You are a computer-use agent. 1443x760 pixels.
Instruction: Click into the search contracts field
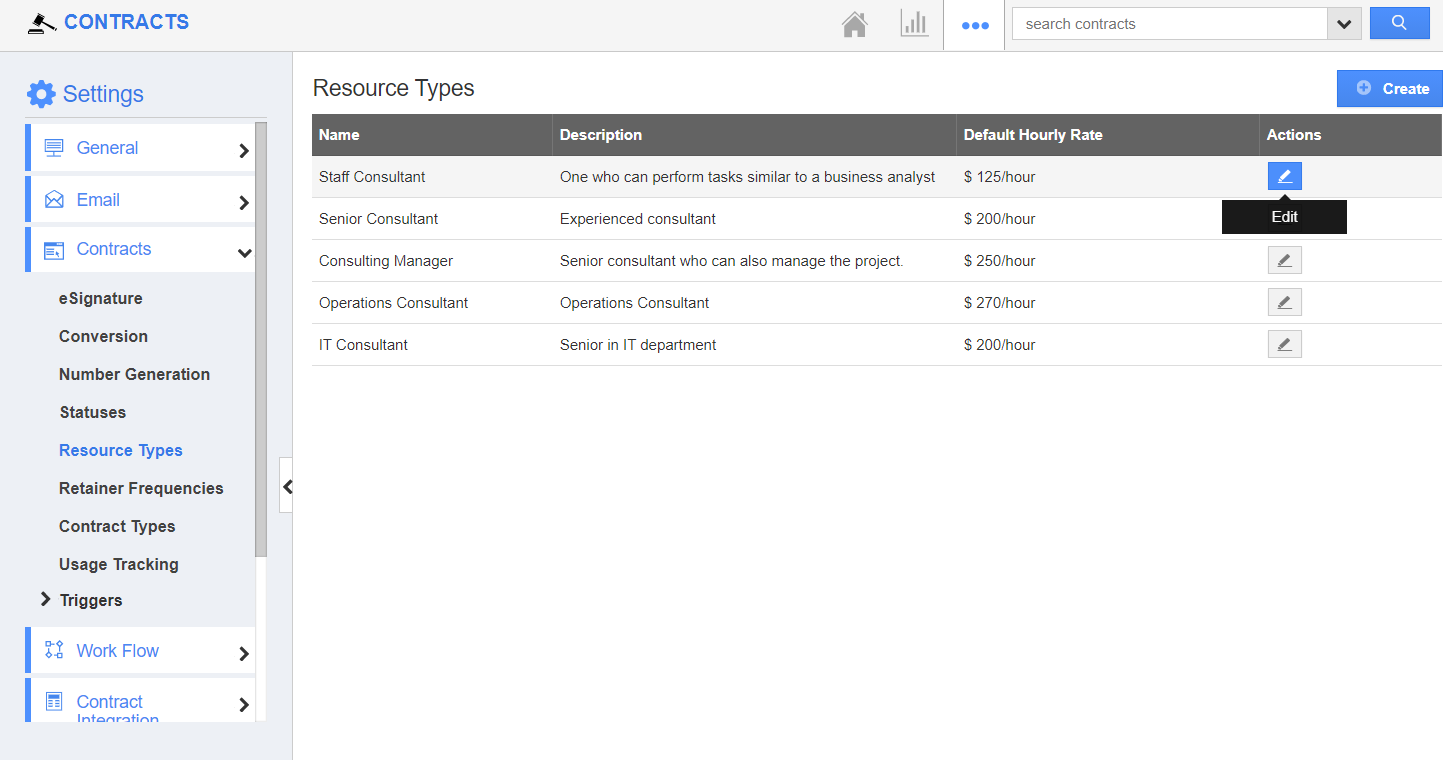click(x=1168, y=24)
